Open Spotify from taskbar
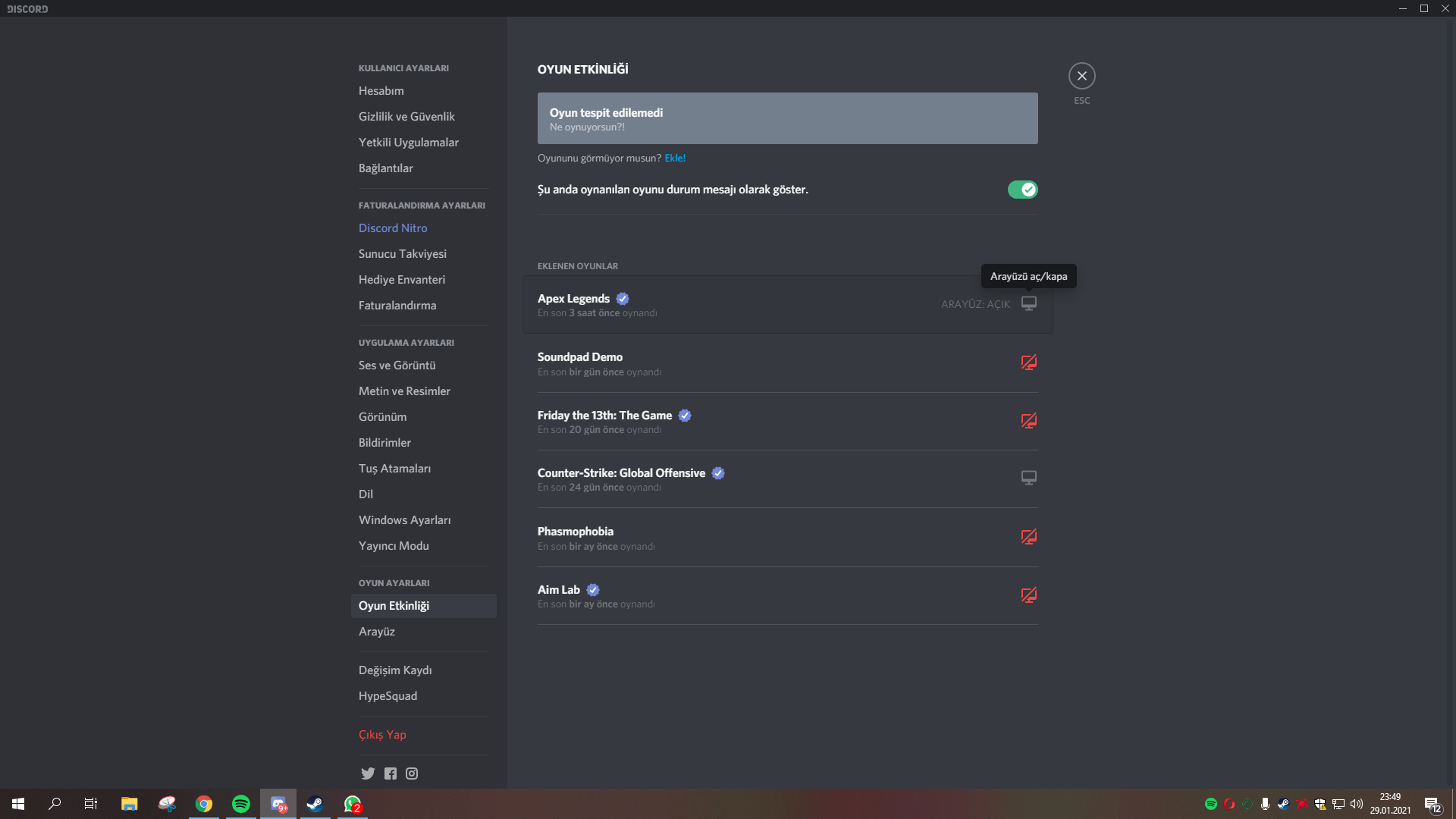This screenshot has height=819, width=1456. tap(241, 804)
